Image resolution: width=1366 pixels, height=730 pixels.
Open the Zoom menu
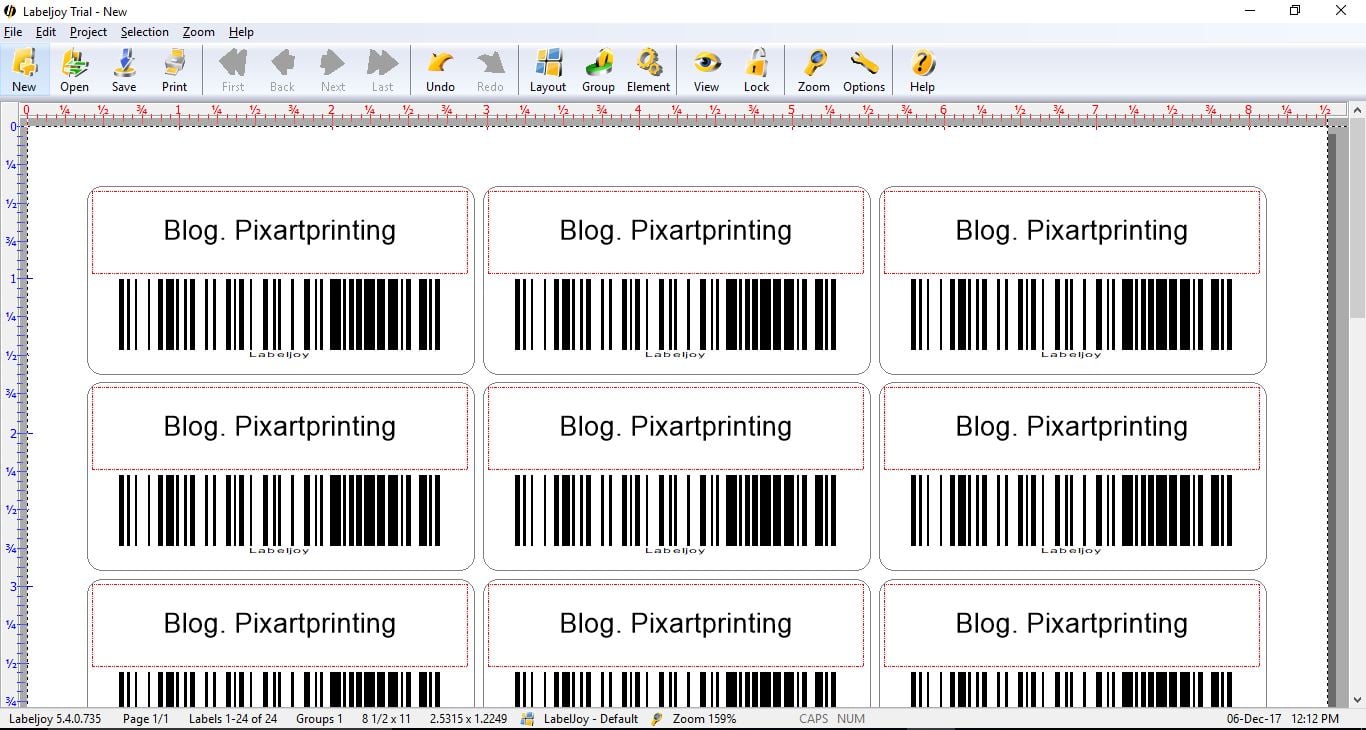click(199, 32)
